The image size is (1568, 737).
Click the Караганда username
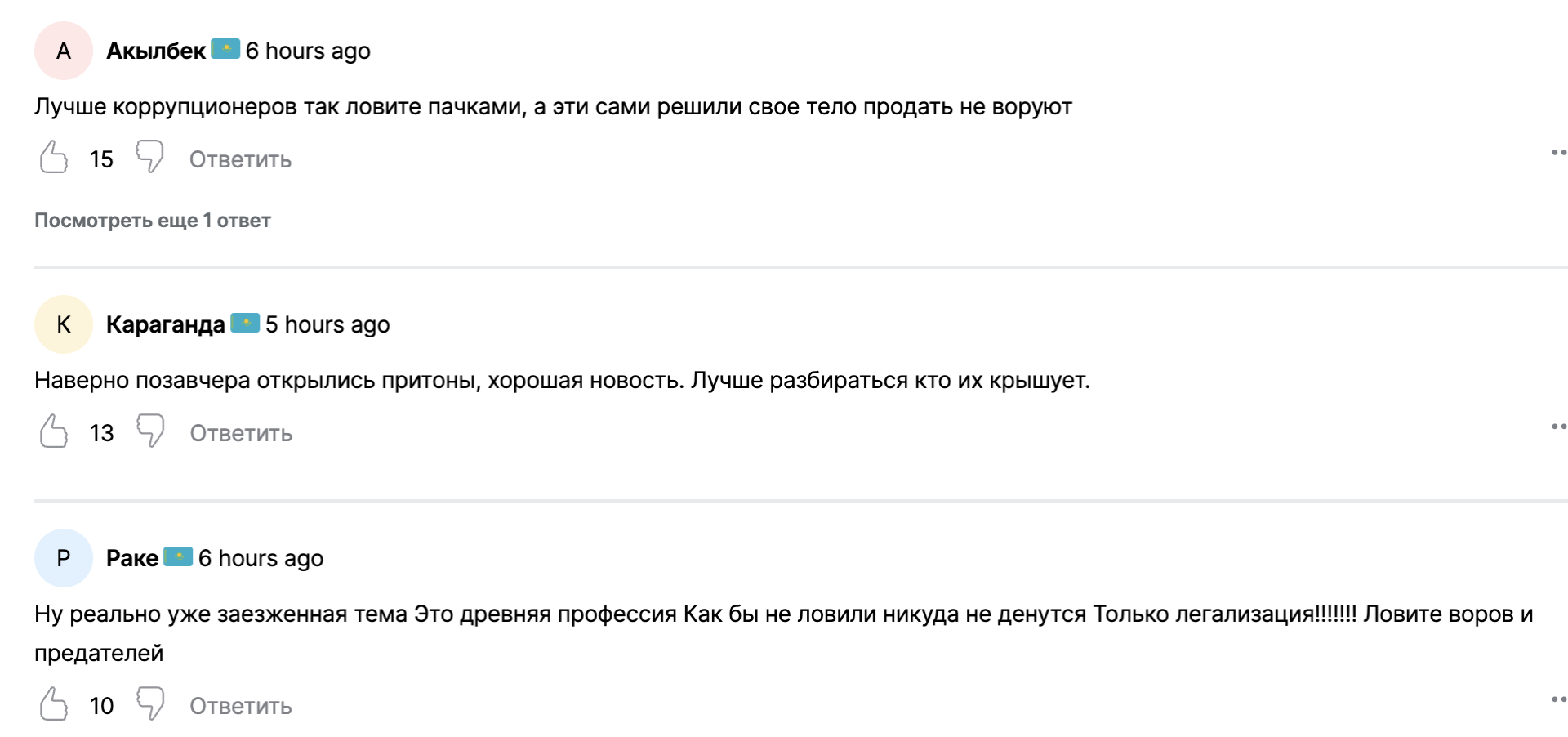click(x=165, y=324)
